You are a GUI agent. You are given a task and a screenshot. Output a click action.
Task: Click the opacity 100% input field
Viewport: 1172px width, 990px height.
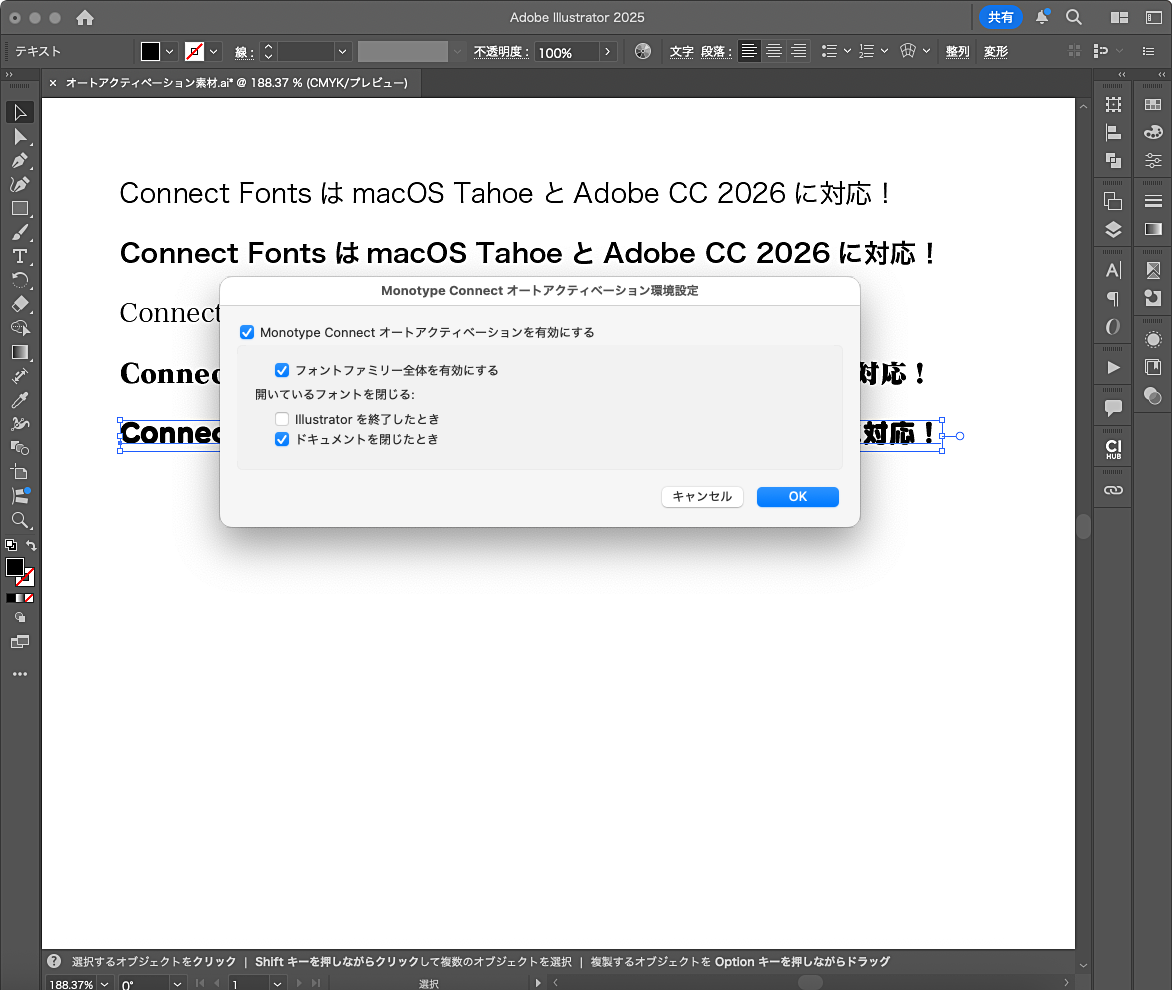tap(567, 52)
